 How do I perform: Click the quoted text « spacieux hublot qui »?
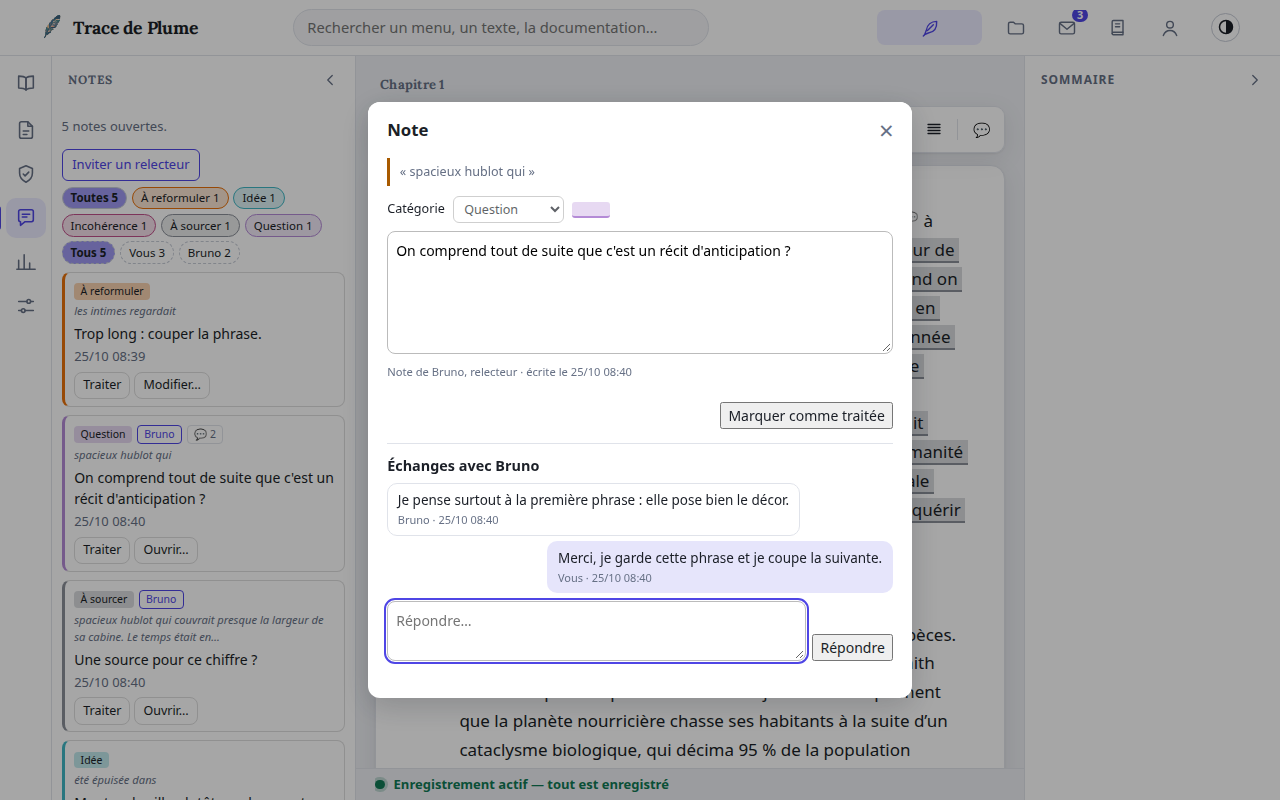tap(467, 172)
